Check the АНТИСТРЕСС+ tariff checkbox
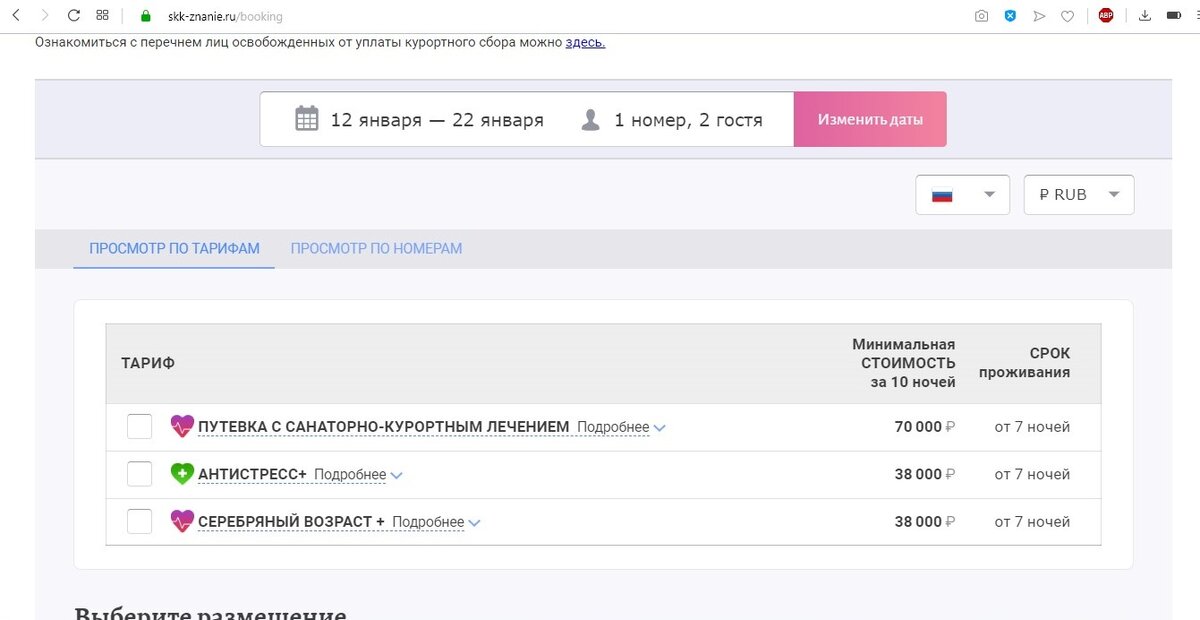Screen dimensions: 1200x620 [138, 473]
